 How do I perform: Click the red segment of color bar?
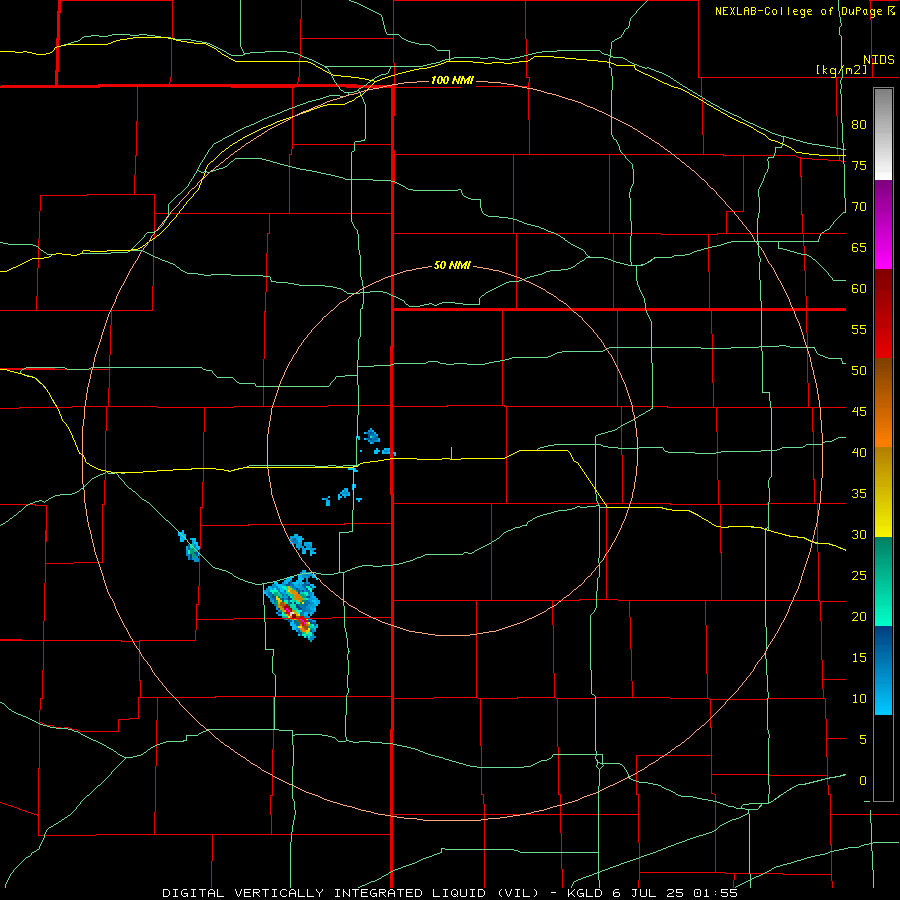pos(883,314)
